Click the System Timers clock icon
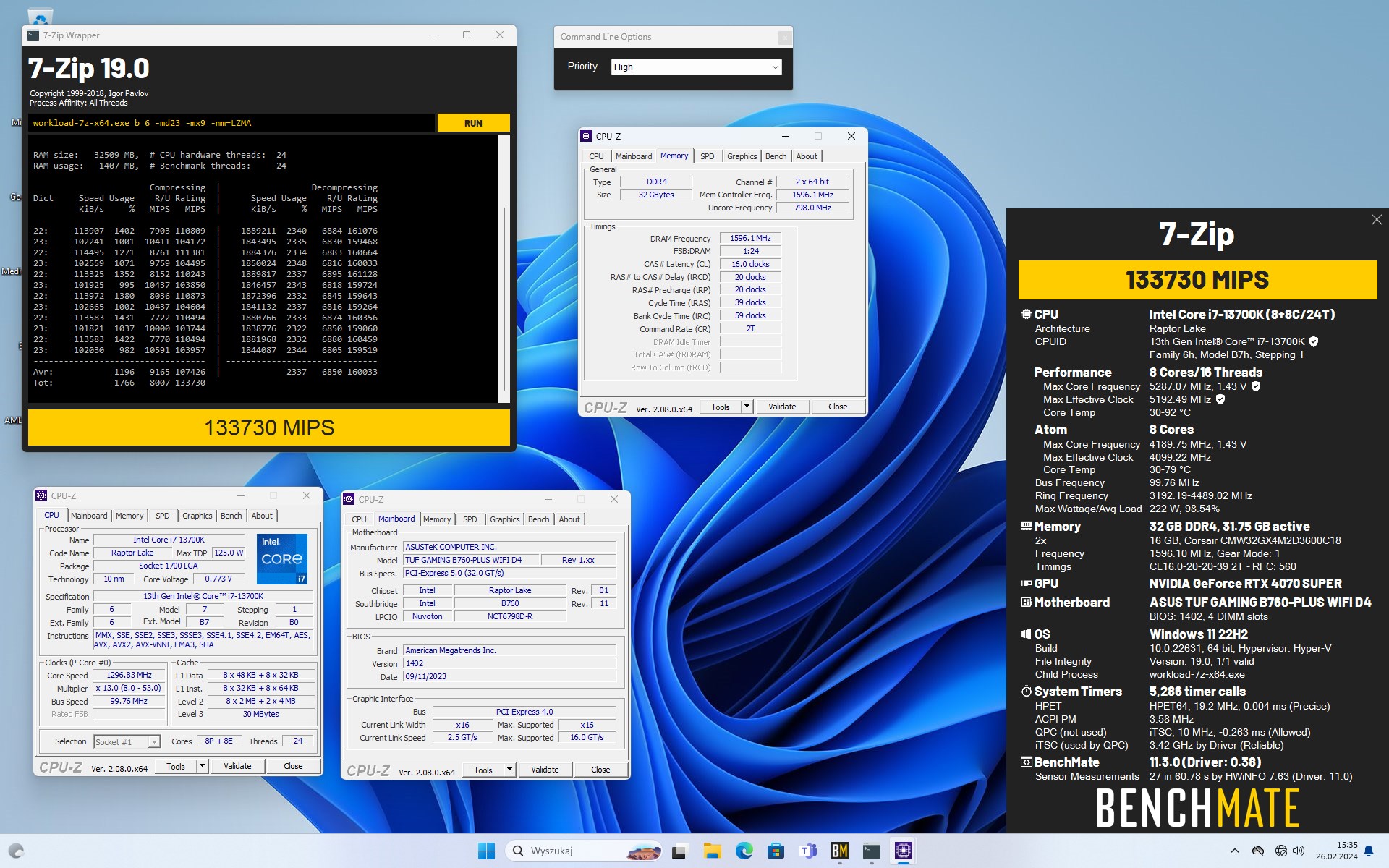The image size is (1389, 868). [x=1026, y=691]
